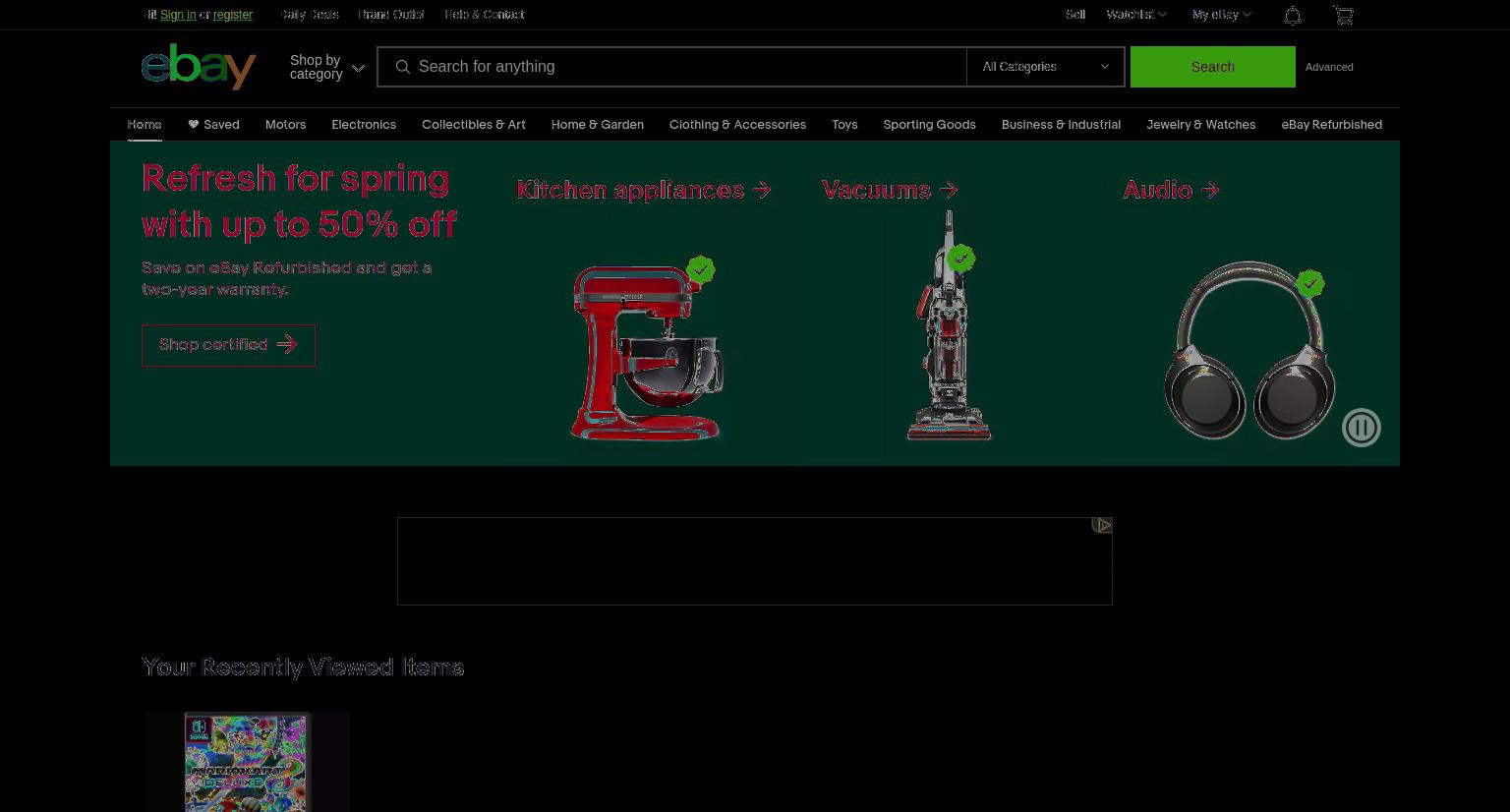The image size is (1510, 812).
Task: Open the Vacuums link
Action: (x=890, y=190)
